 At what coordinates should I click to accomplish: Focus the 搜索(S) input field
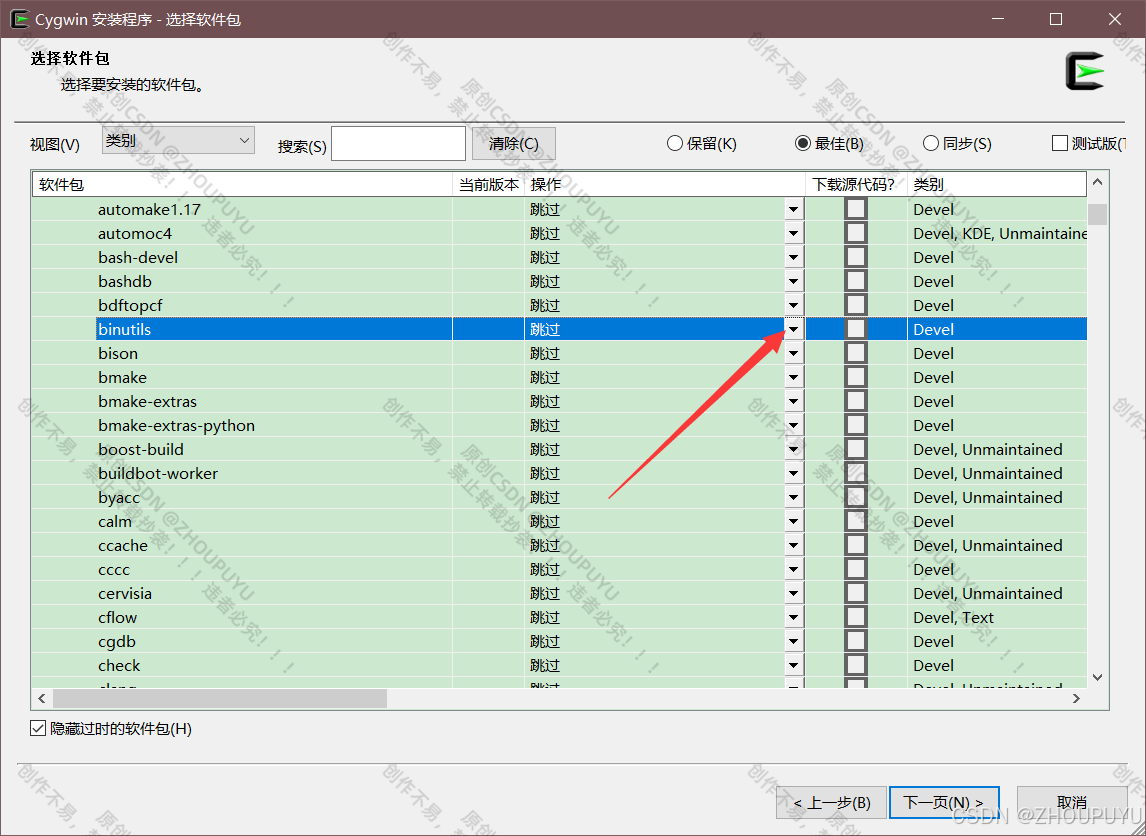398,143
